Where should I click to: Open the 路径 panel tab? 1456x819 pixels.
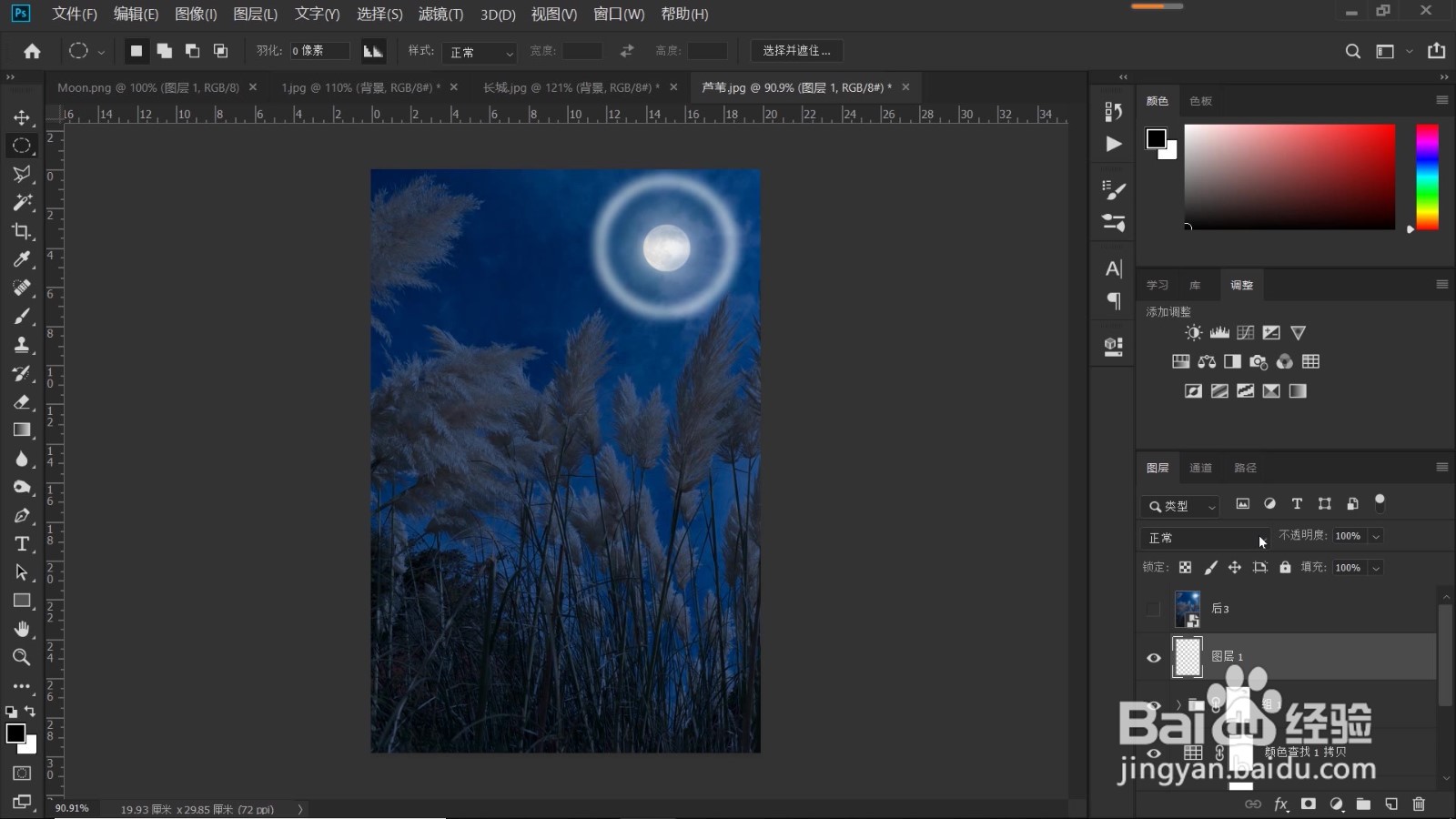pyautogui.click(x=1245, y=468)
